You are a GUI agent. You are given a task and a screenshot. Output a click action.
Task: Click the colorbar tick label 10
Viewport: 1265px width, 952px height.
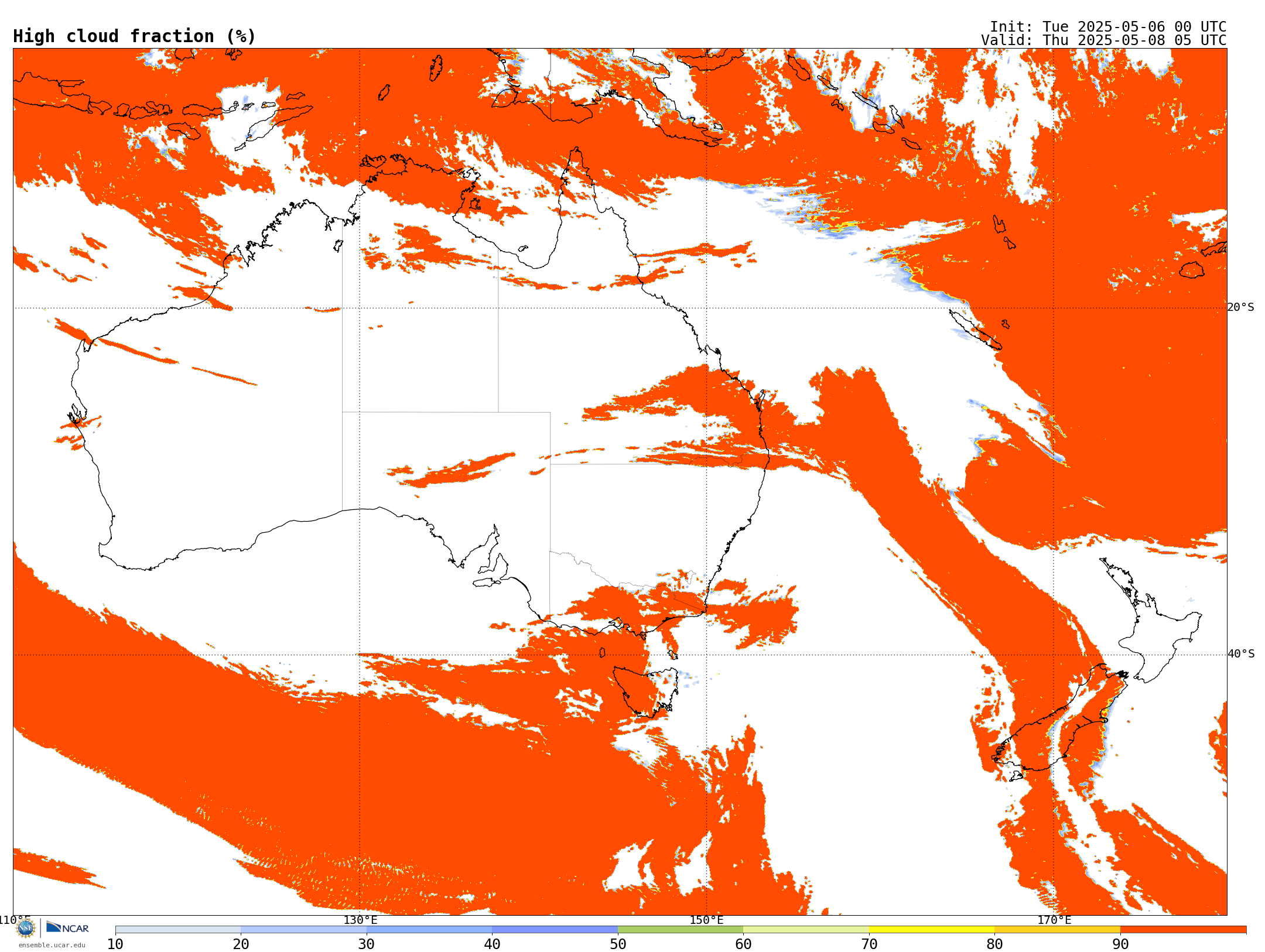115,944
